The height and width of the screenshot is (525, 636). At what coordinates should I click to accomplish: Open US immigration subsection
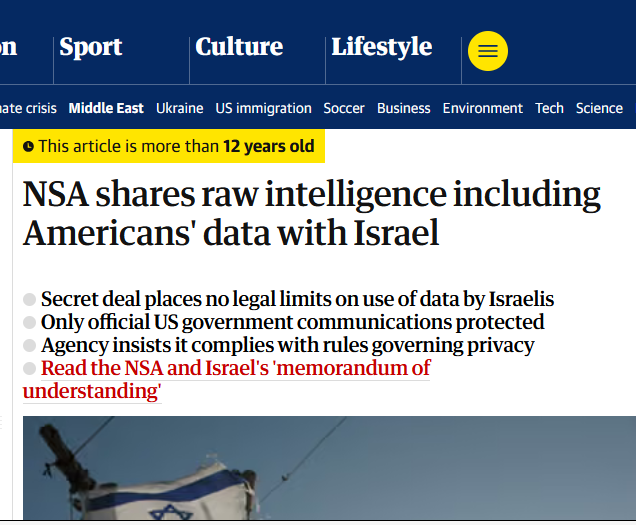tap(264, 109)
